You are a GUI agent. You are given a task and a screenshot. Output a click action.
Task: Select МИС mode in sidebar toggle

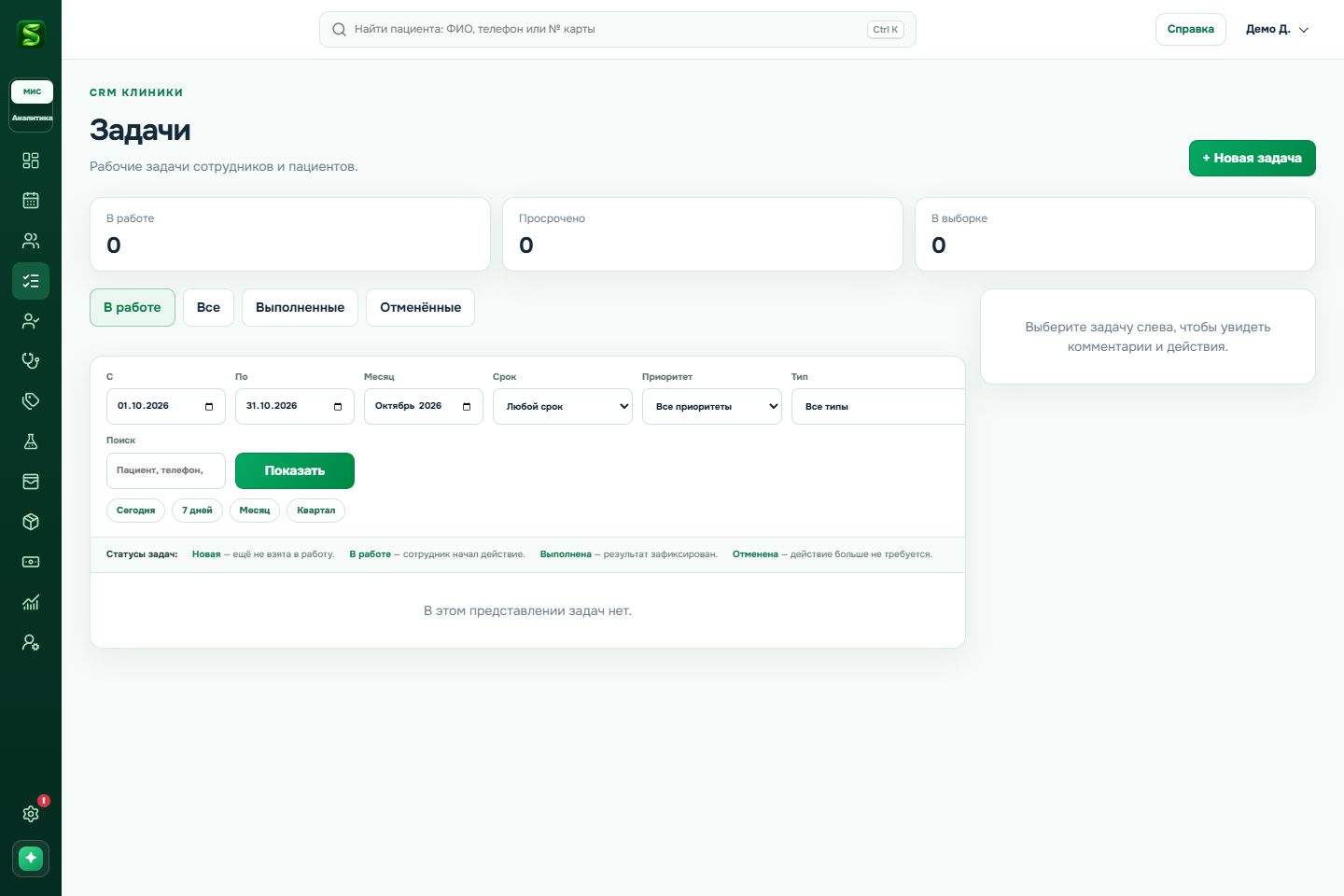(x=33, y=91)
